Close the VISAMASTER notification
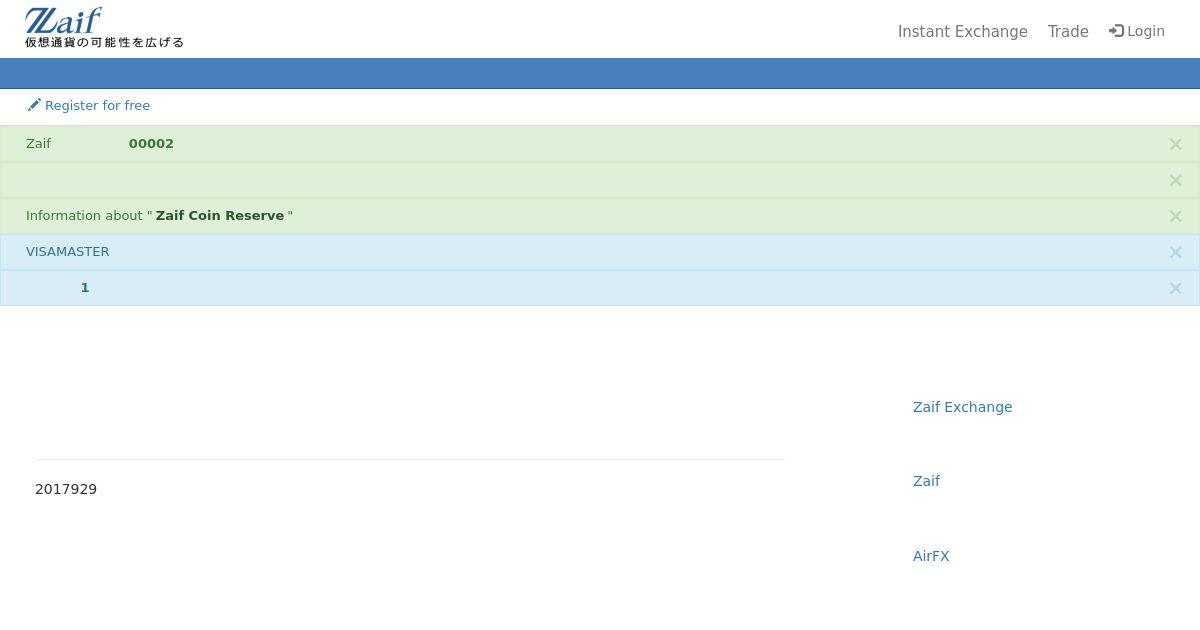1200x630 pixels. 1175,252
